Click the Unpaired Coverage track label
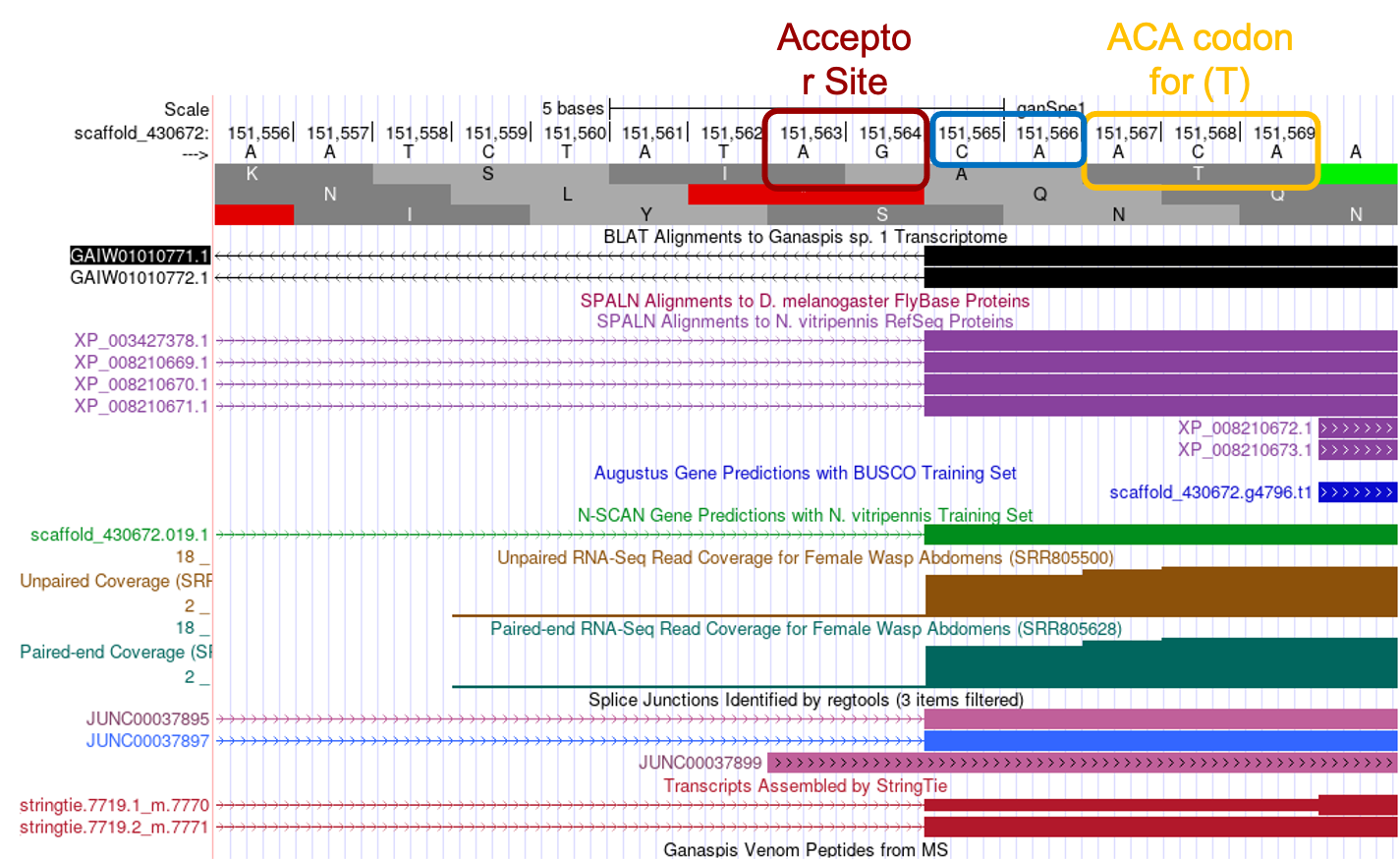This screenshot has width=1400, height=859. click(116, 581)
